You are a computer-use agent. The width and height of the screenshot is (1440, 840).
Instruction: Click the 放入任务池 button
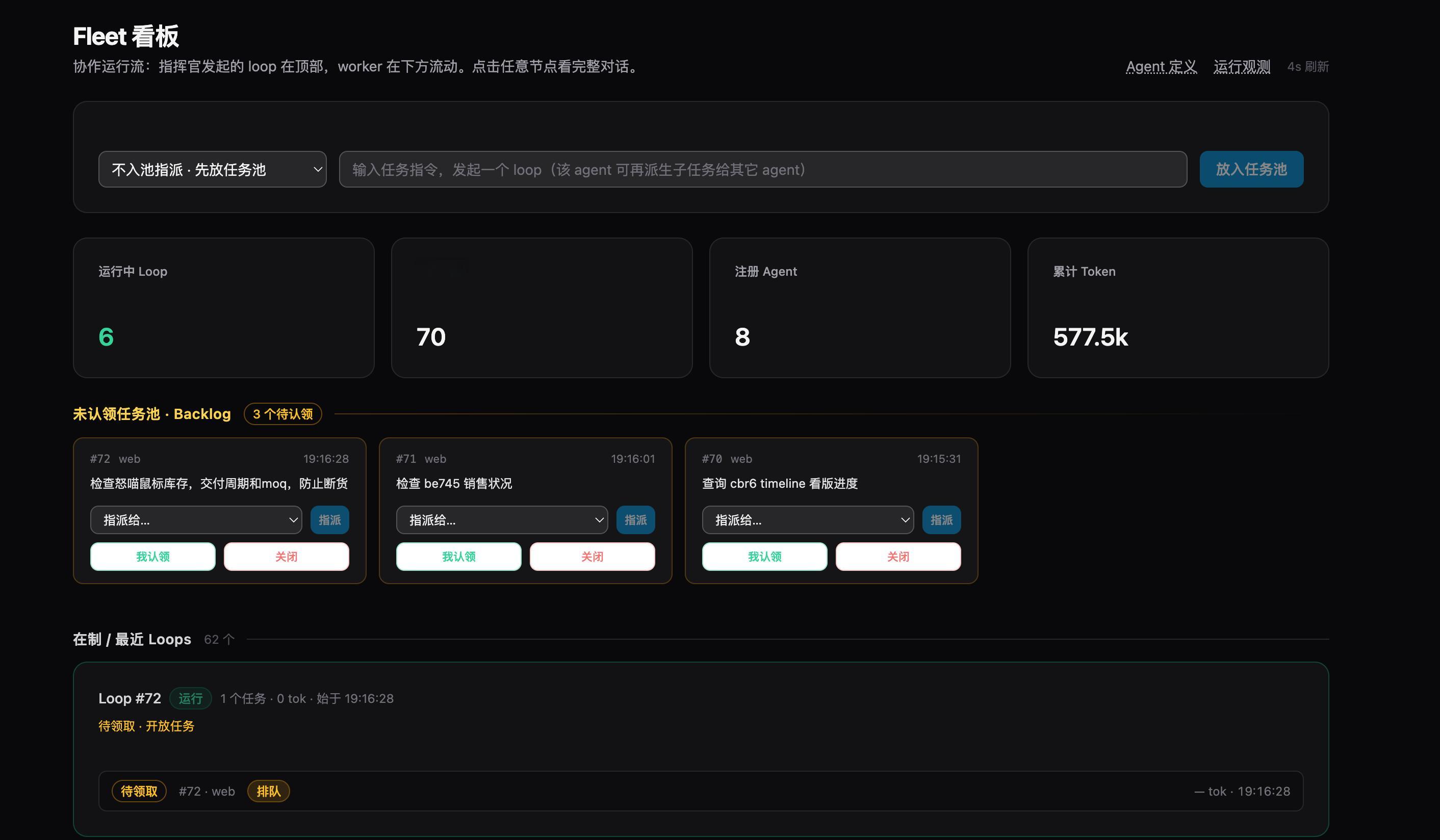1251,169
